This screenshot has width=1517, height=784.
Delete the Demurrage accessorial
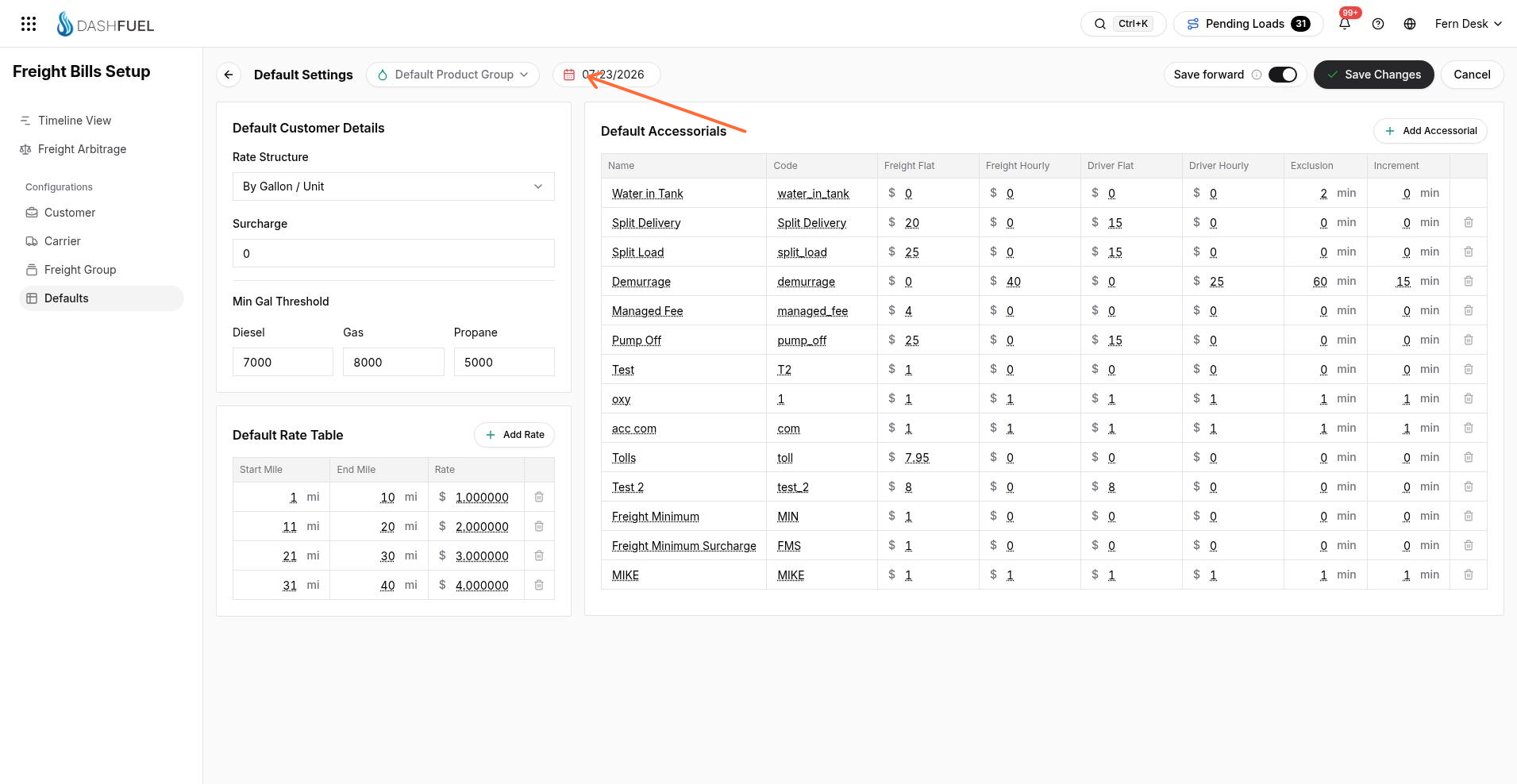1469,281
